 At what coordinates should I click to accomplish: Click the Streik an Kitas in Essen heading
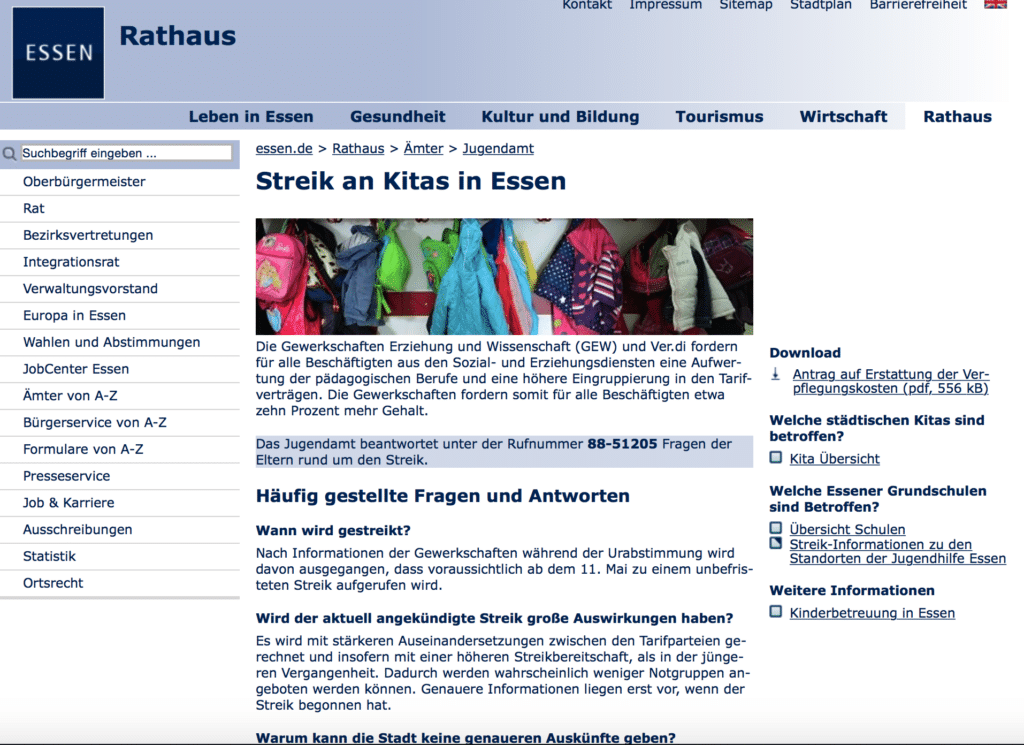pyautogui.click(x=411, y=181)
